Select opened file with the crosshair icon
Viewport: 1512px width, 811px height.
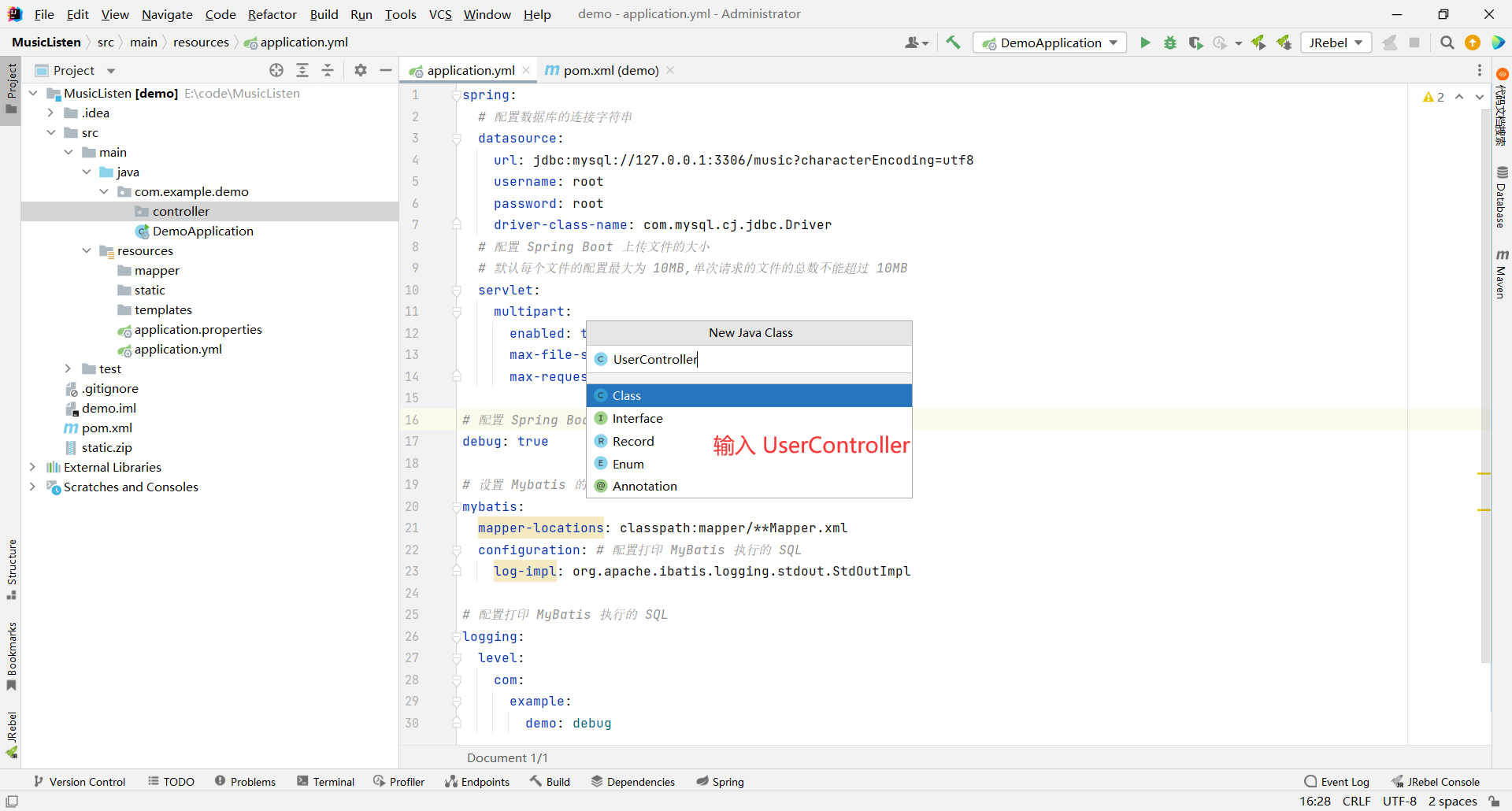click(x=276, y=70)
